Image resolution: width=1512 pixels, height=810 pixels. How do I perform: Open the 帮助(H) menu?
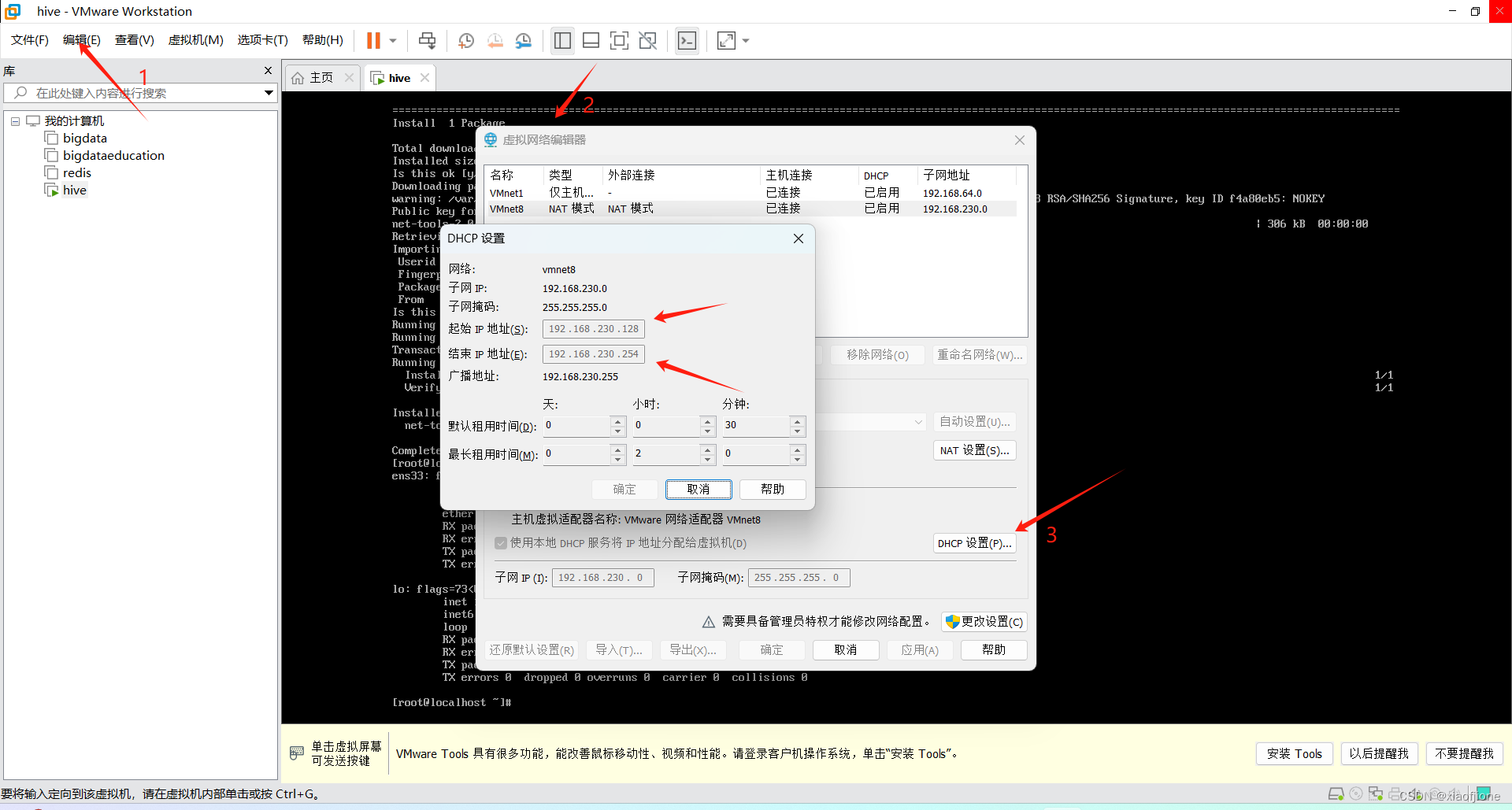(x=323, y=40)
